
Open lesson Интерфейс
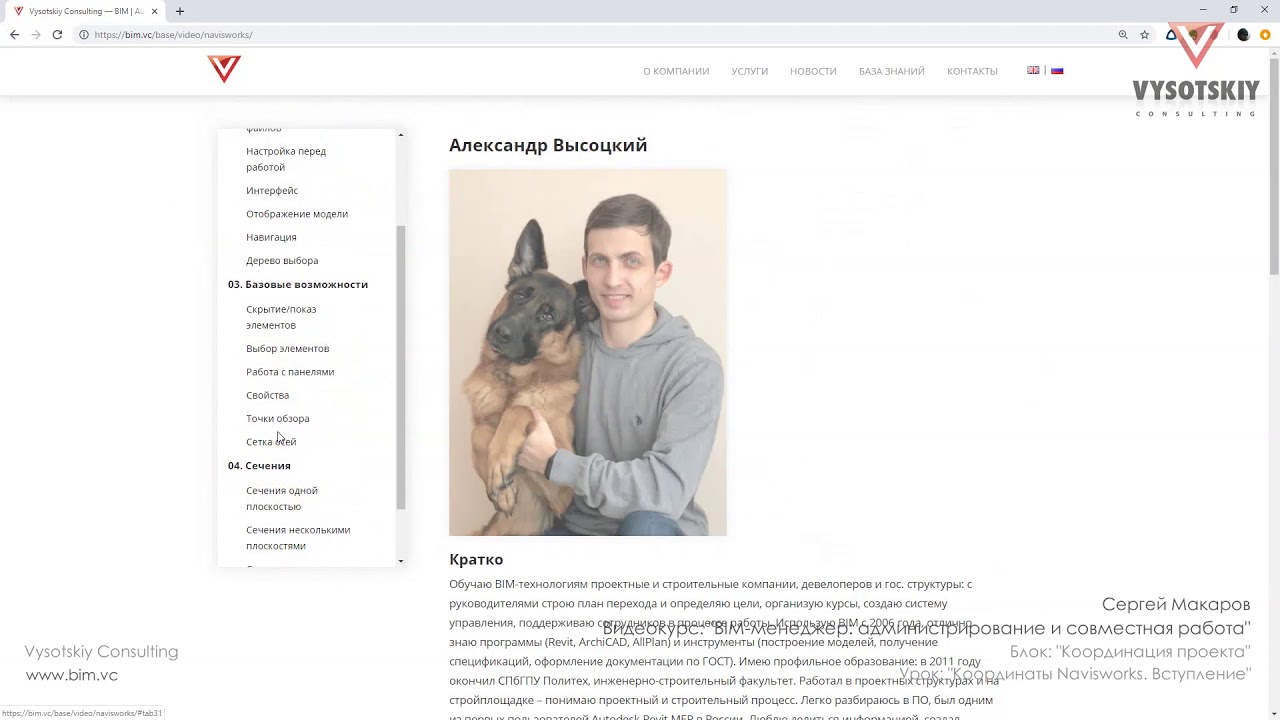click(x=272, y=190)
